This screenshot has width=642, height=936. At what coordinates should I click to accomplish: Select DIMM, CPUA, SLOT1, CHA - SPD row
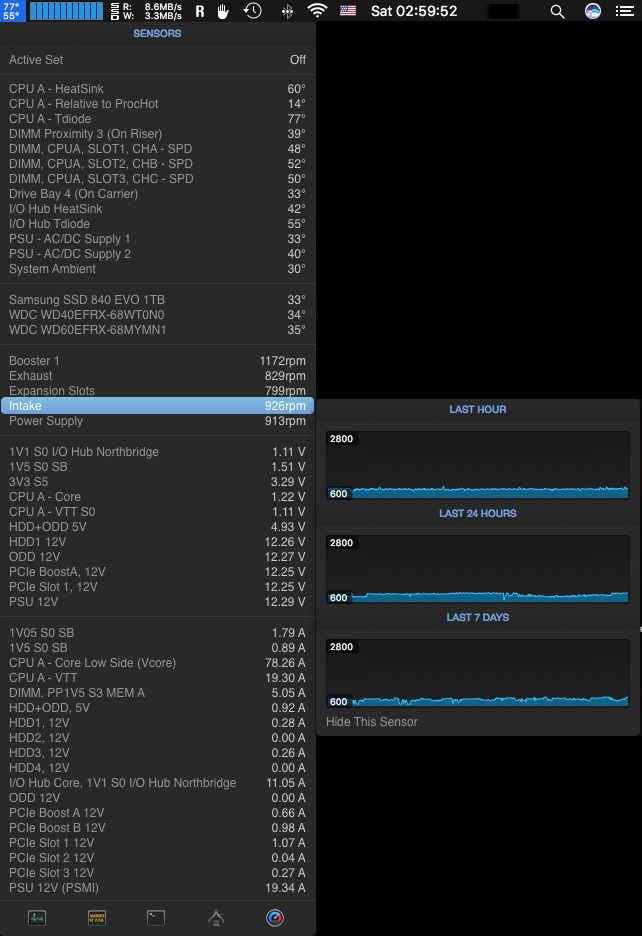click(x=158, y=149)
